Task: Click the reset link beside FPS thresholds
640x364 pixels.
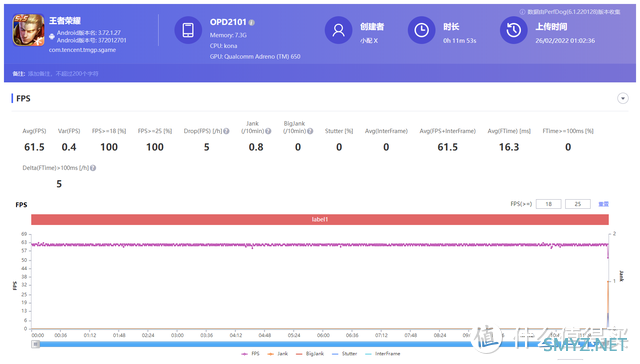Action: click(x=603, y=204)
